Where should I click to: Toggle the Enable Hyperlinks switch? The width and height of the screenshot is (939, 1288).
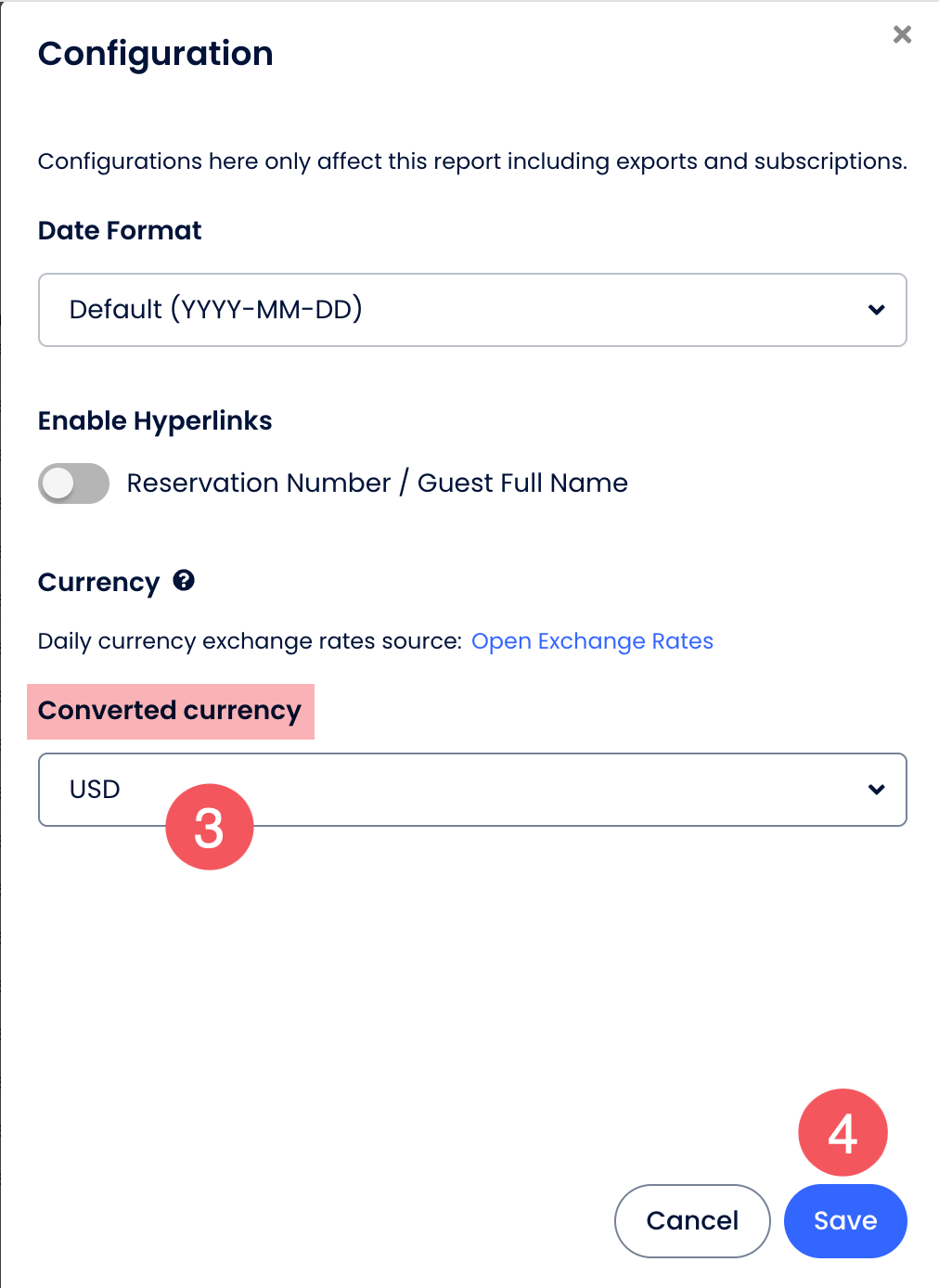tap(73, 483)
